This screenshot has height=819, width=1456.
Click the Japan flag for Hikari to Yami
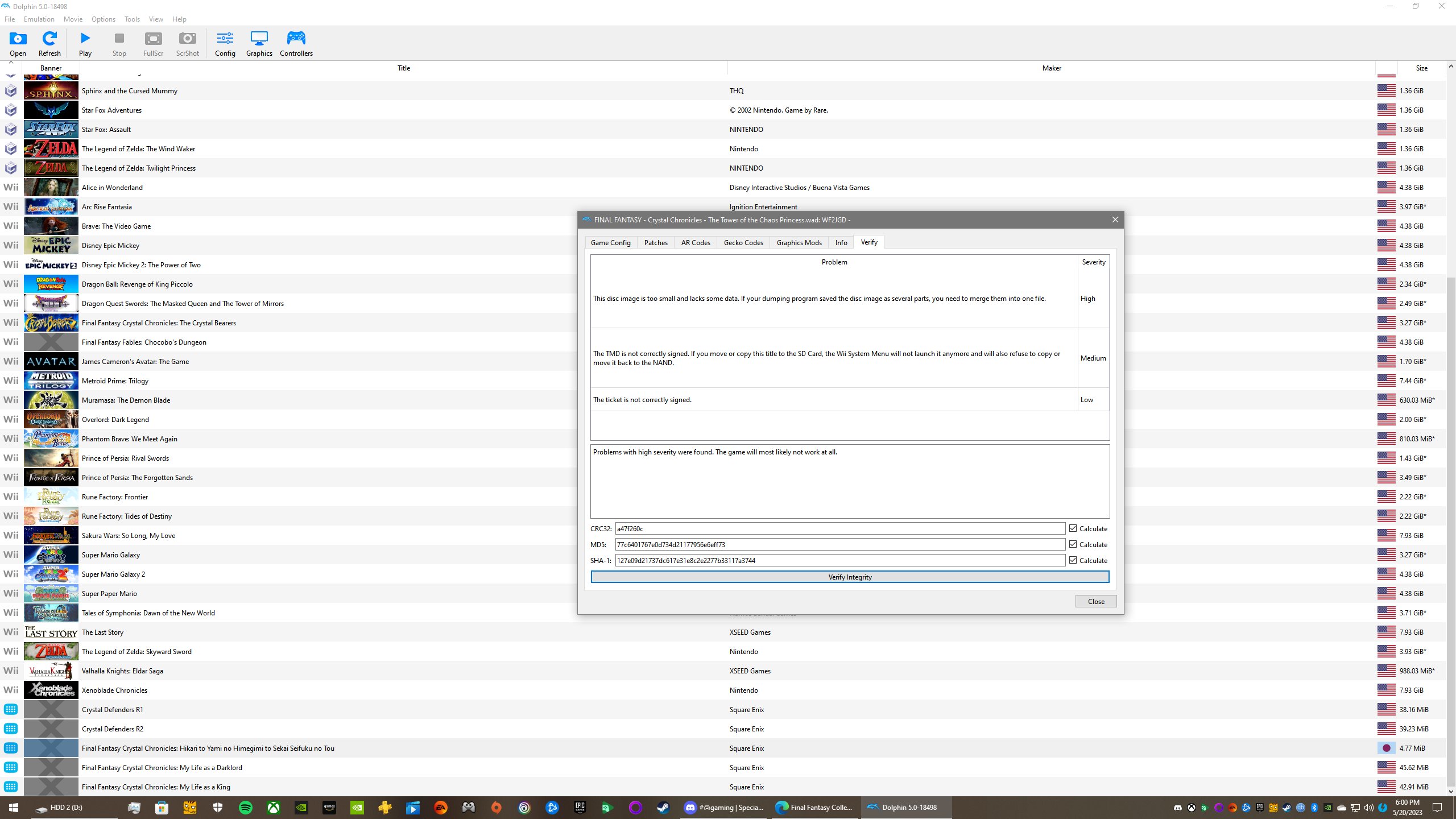point(1386,748)
